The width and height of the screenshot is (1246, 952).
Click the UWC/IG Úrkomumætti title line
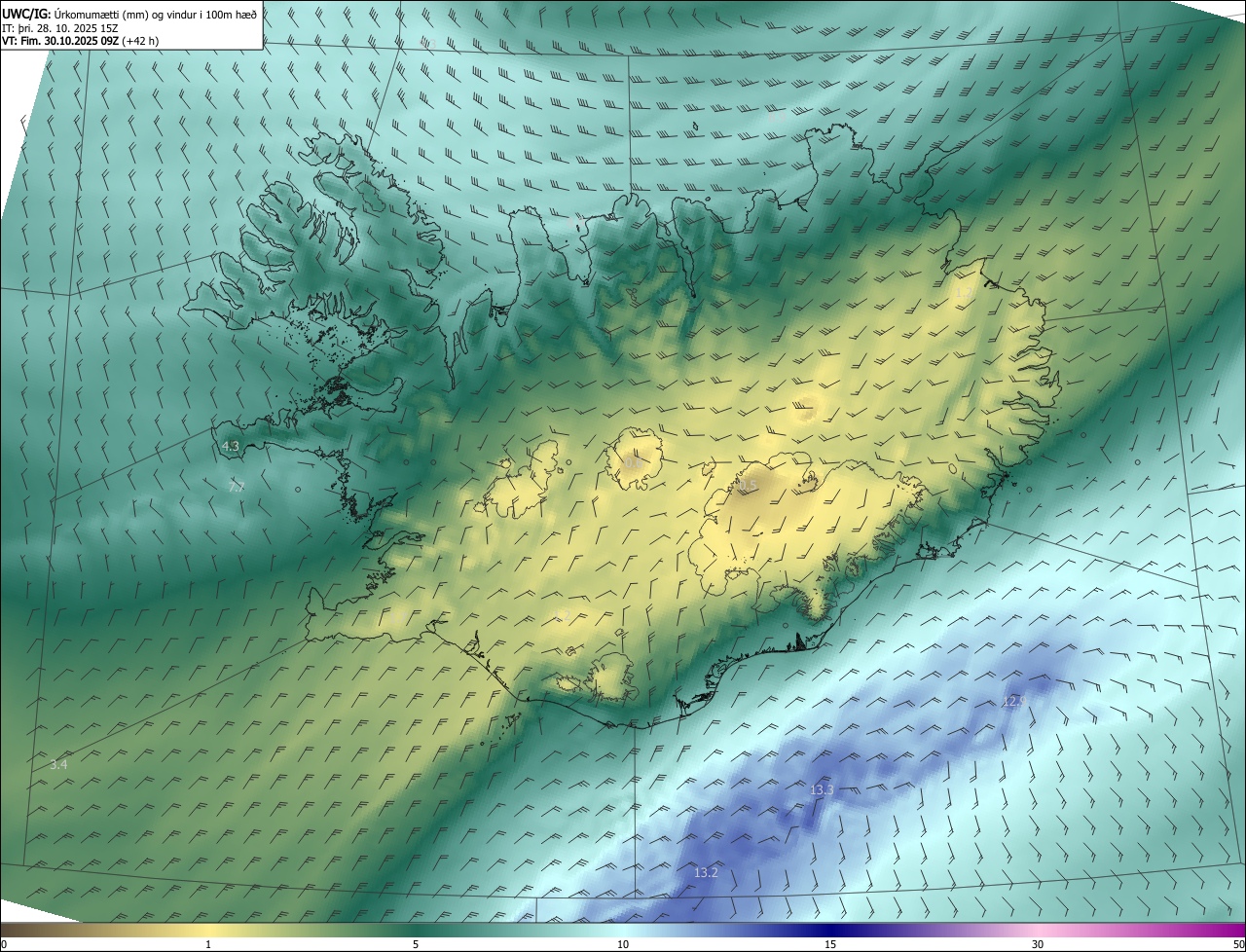tap(129, 14)
